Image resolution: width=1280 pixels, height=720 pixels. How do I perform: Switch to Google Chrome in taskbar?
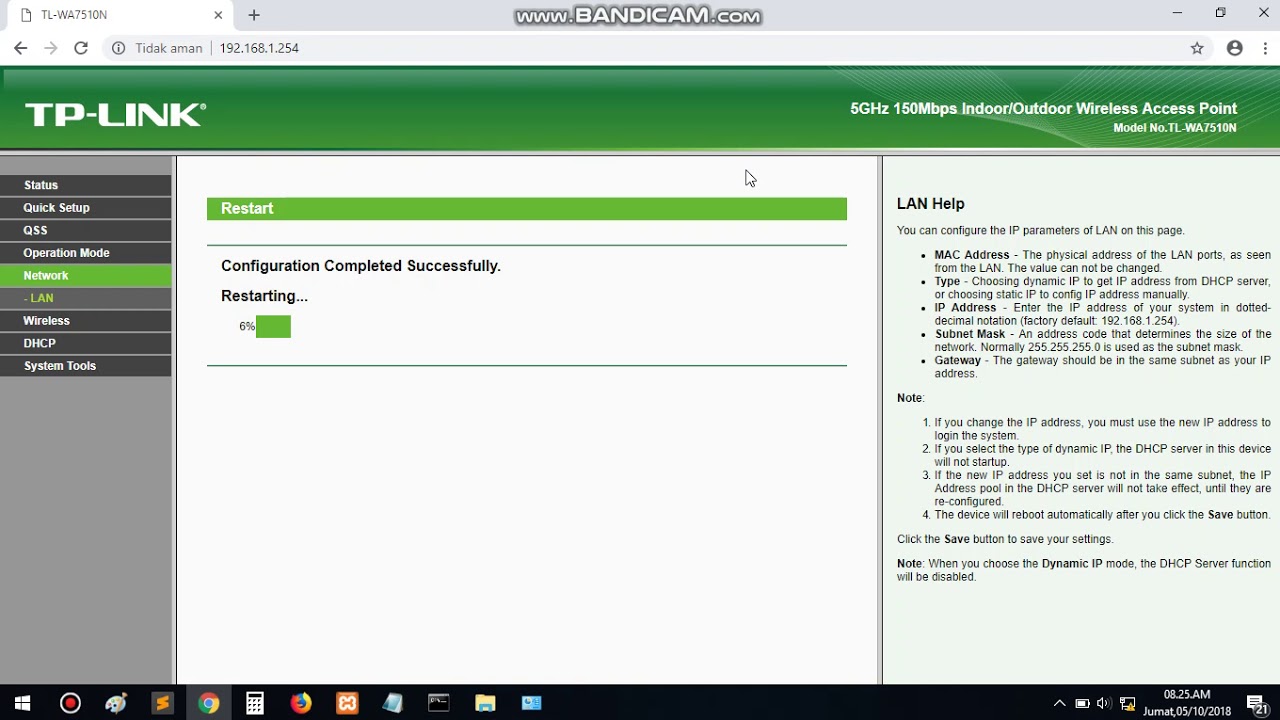click(x=208, y=703)
